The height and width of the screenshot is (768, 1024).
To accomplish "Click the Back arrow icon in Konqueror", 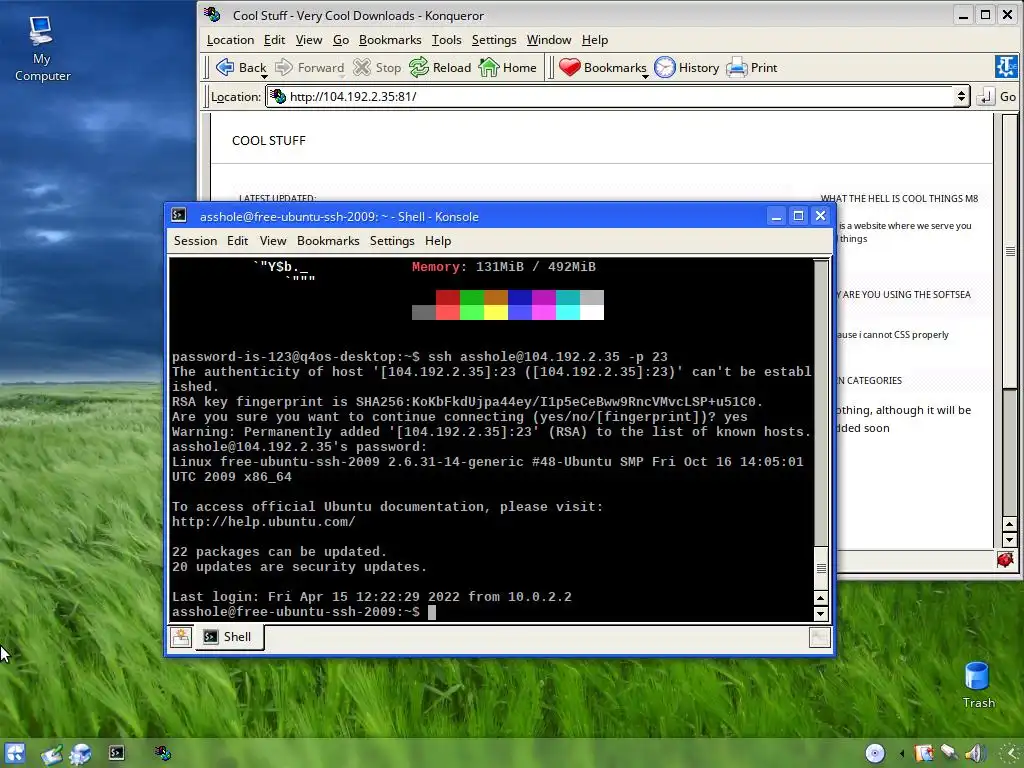I will [225, 67].
